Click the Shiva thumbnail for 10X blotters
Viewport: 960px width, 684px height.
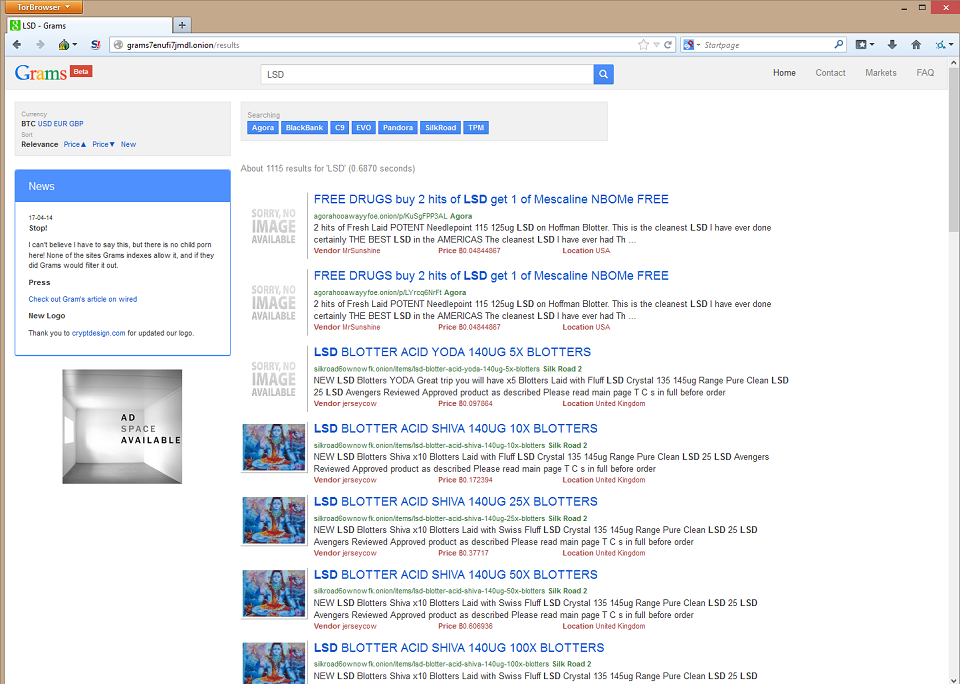pos(274,448)
